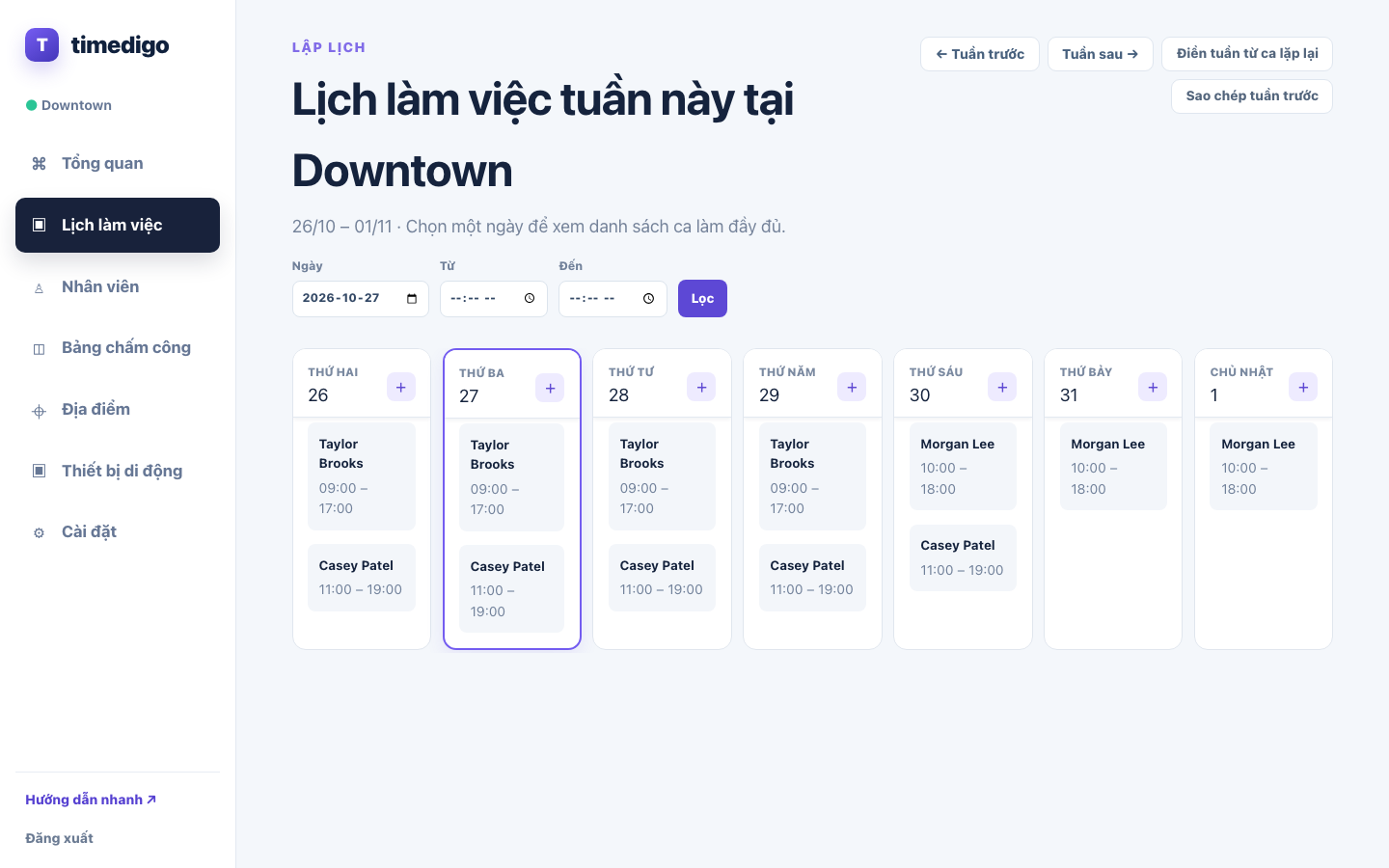
Task: Click Đăng xuất to log out
Action: click(x=59, y=838)
